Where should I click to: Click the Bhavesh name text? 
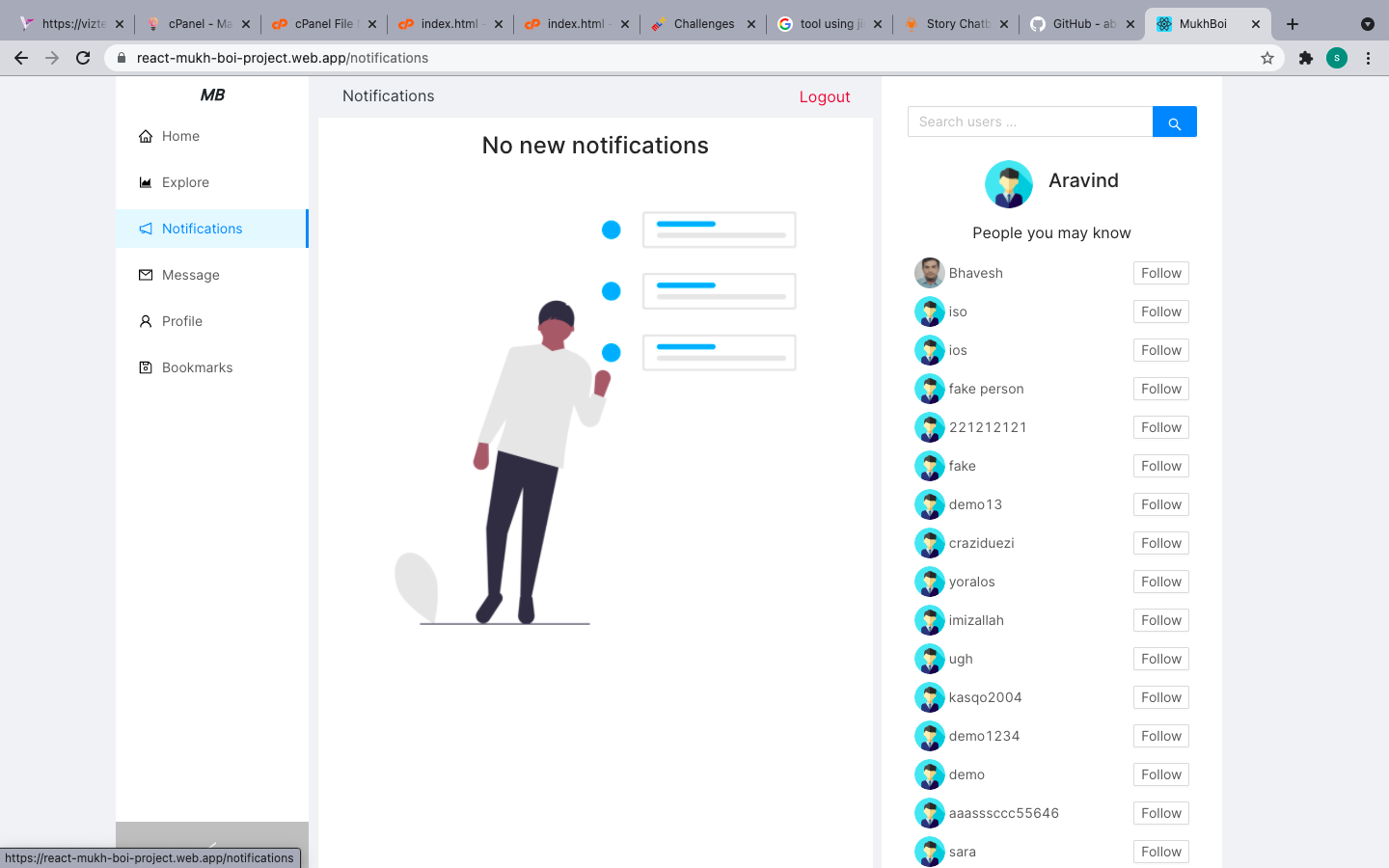975,273
